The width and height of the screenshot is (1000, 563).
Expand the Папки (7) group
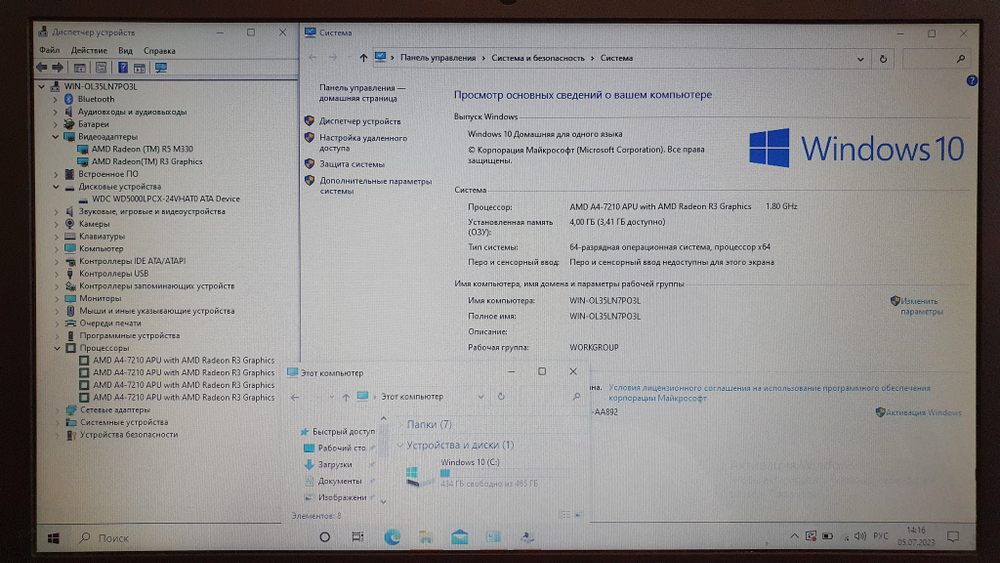click(401, 424)
